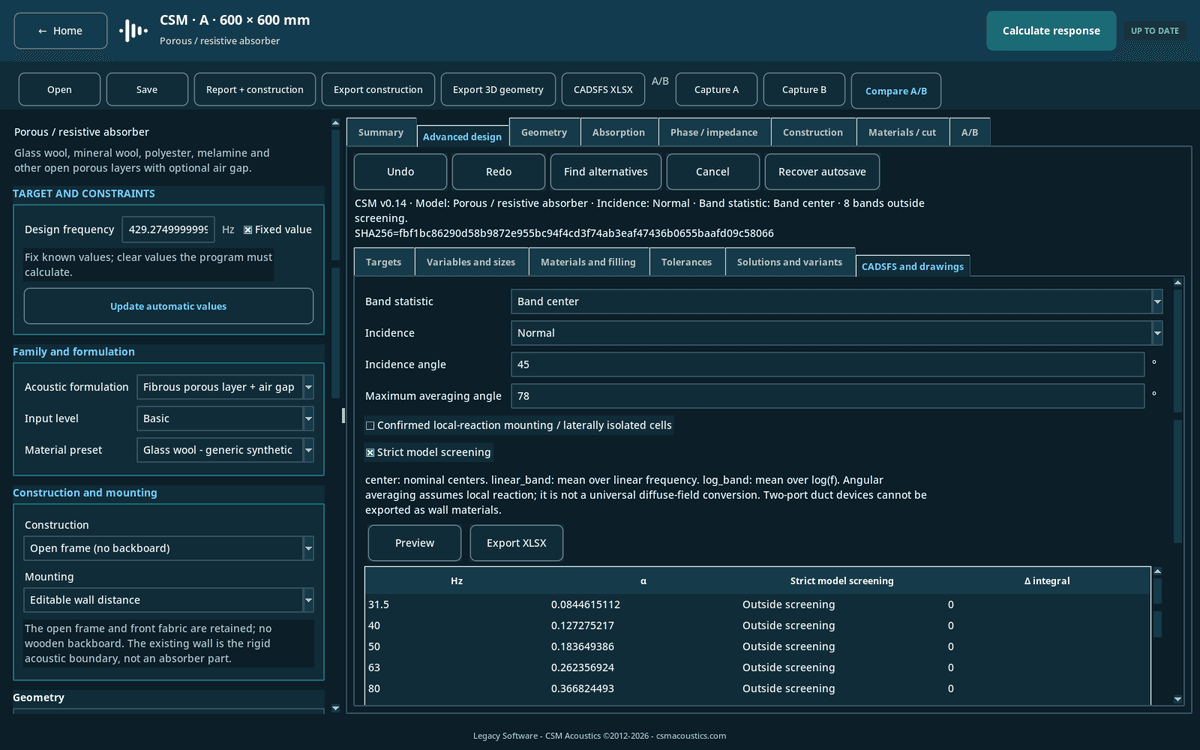This screenshot has height=750, width=1200.
Task: Open the Construction dropdown
Action: pyautogui.click(x=168, y=549)
